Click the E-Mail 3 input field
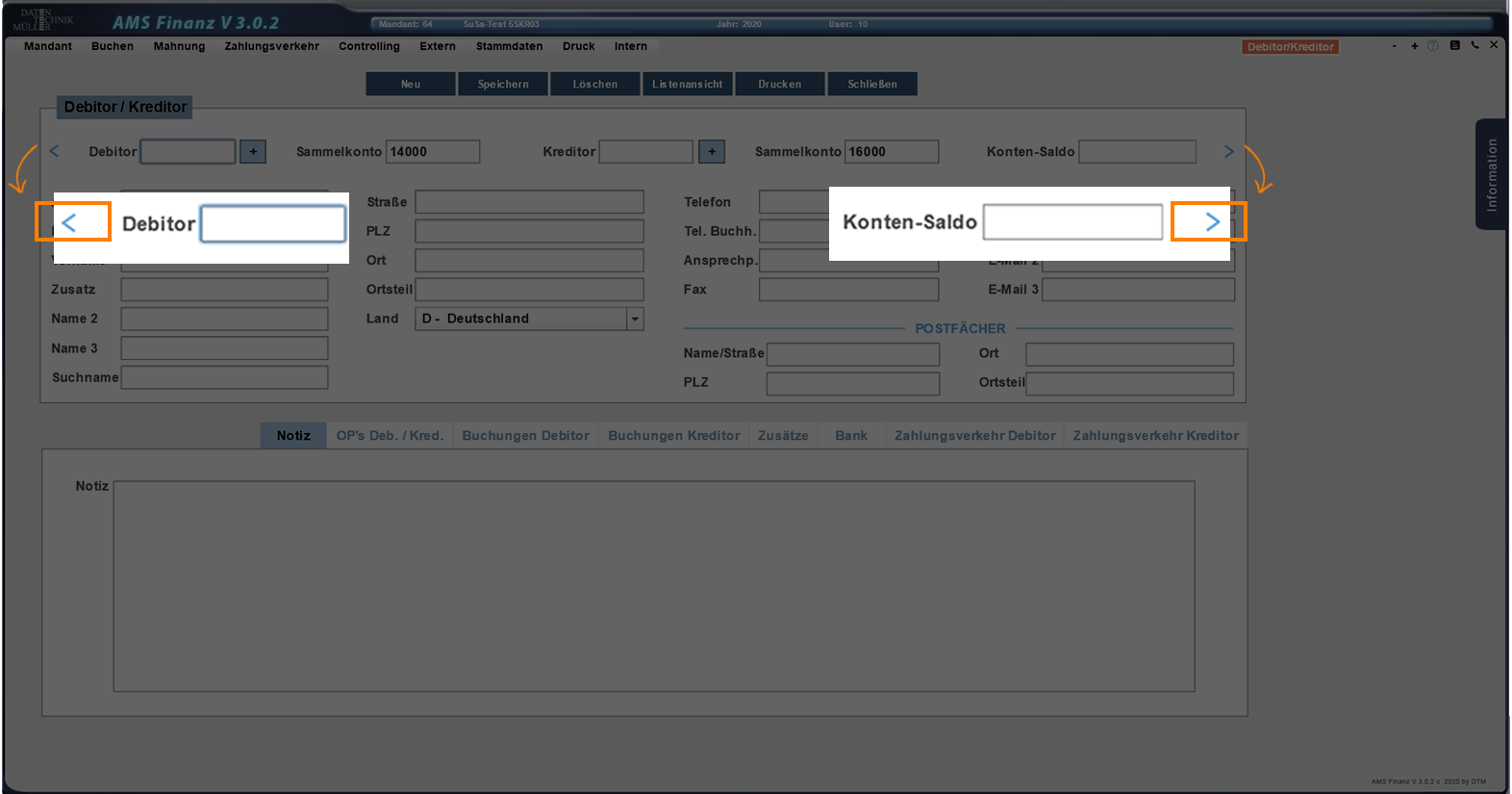Screen dimensions: 1512x794 (x=1138, y=289)
